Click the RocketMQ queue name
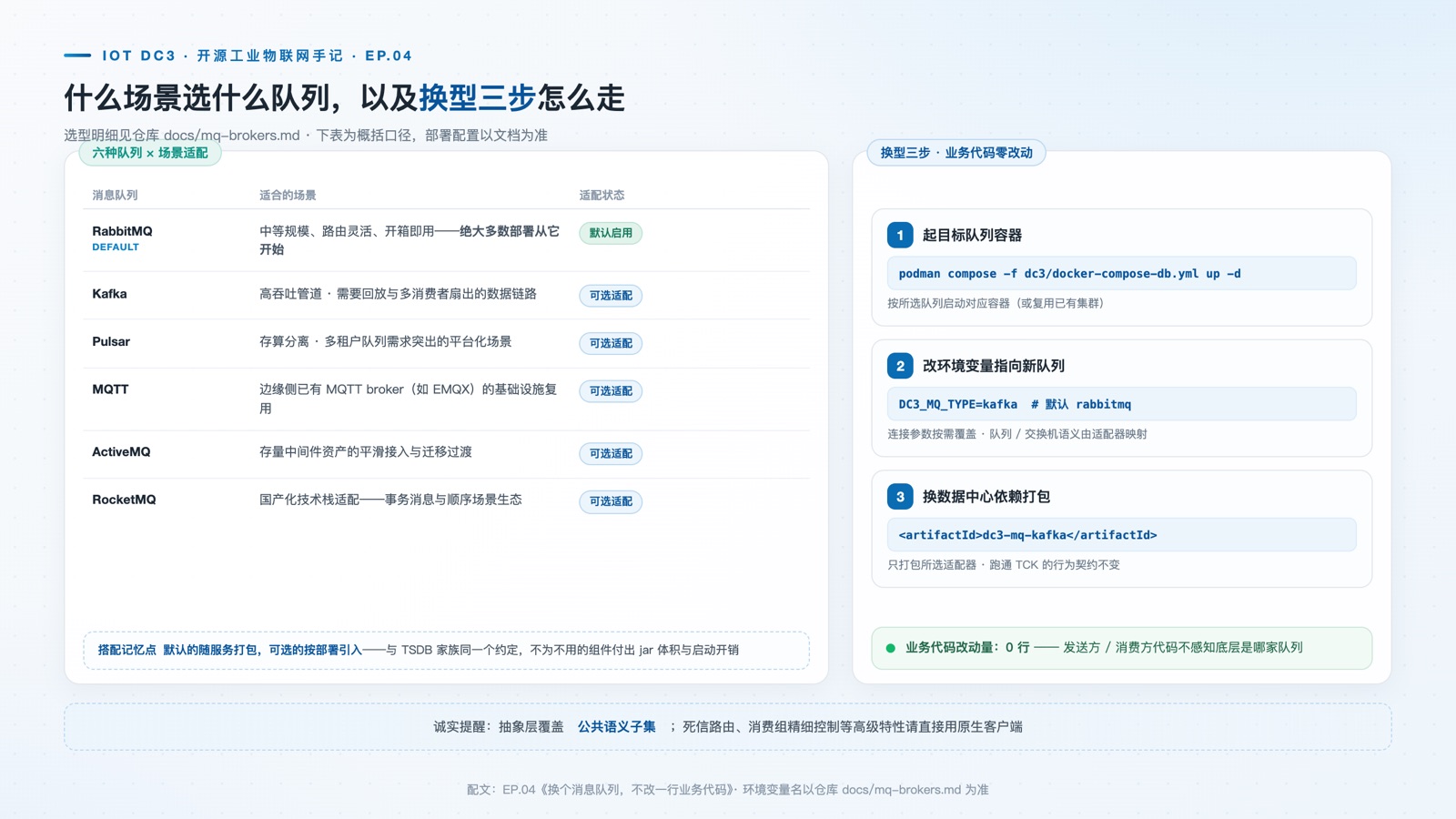Screen dimensions: 1456x819 [x=124, y=500]
